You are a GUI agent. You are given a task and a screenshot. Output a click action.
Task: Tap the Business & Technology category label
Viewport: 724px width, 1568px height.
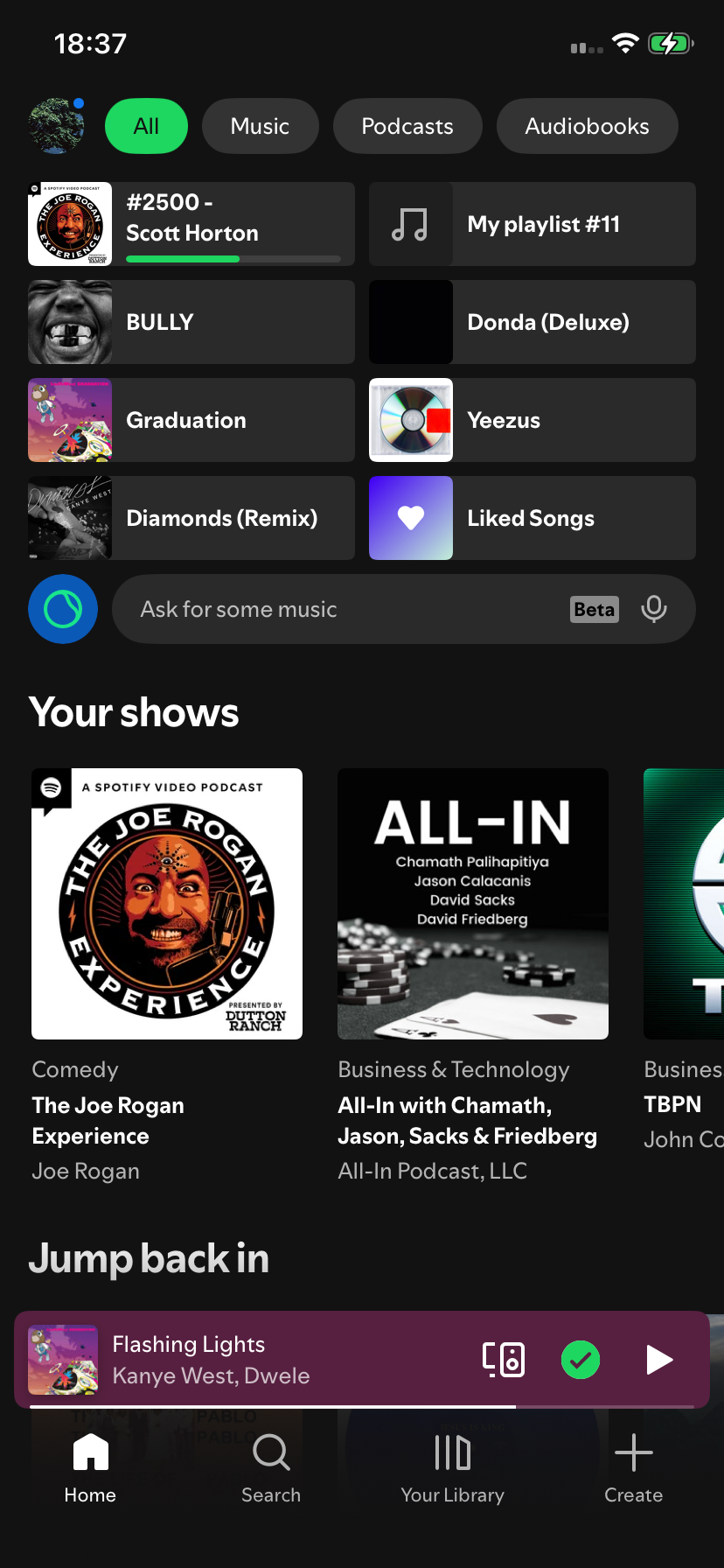coord(454,1069)
